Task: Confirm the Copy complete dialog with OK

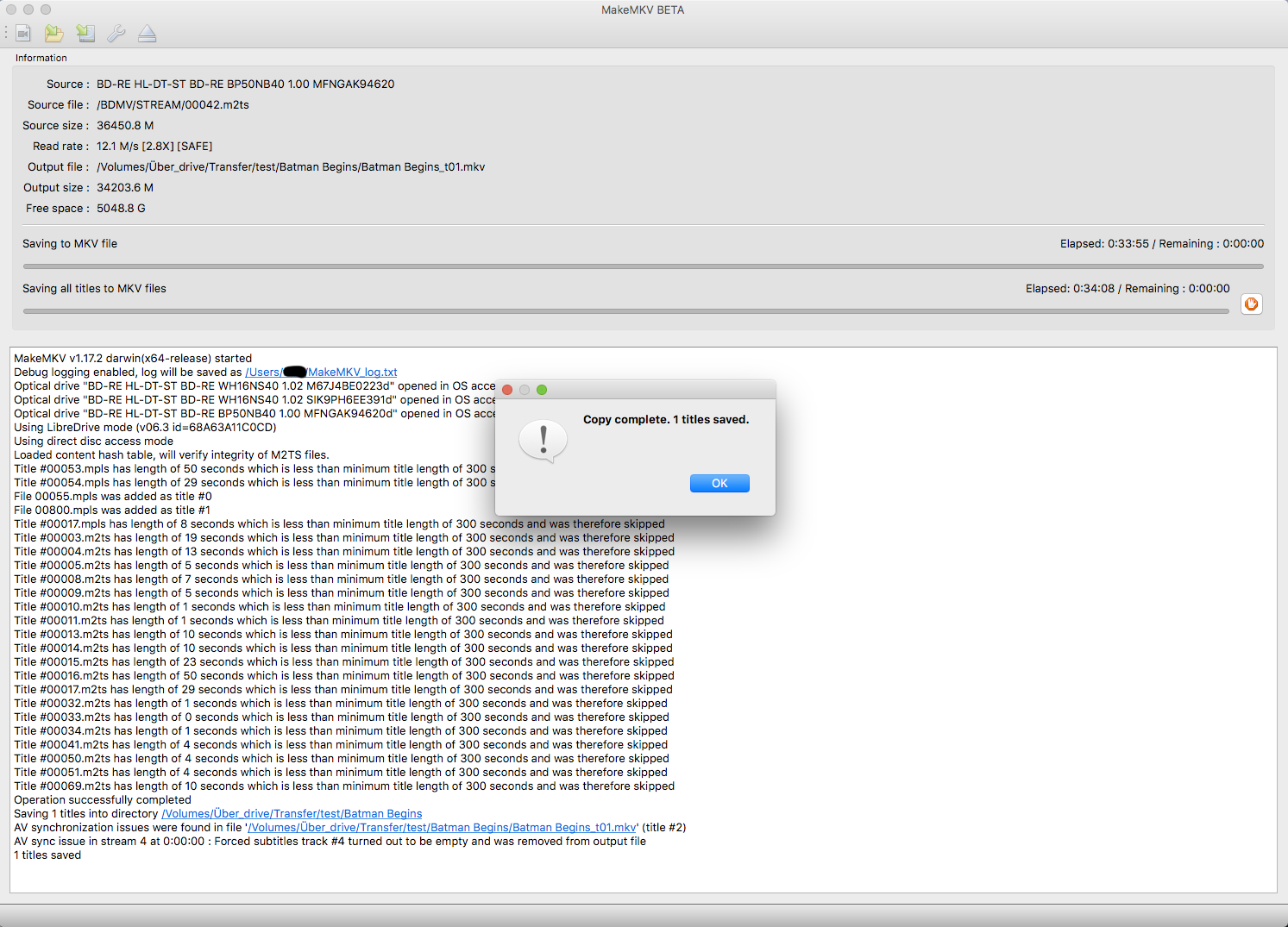Action: click(x=719, y=483)
